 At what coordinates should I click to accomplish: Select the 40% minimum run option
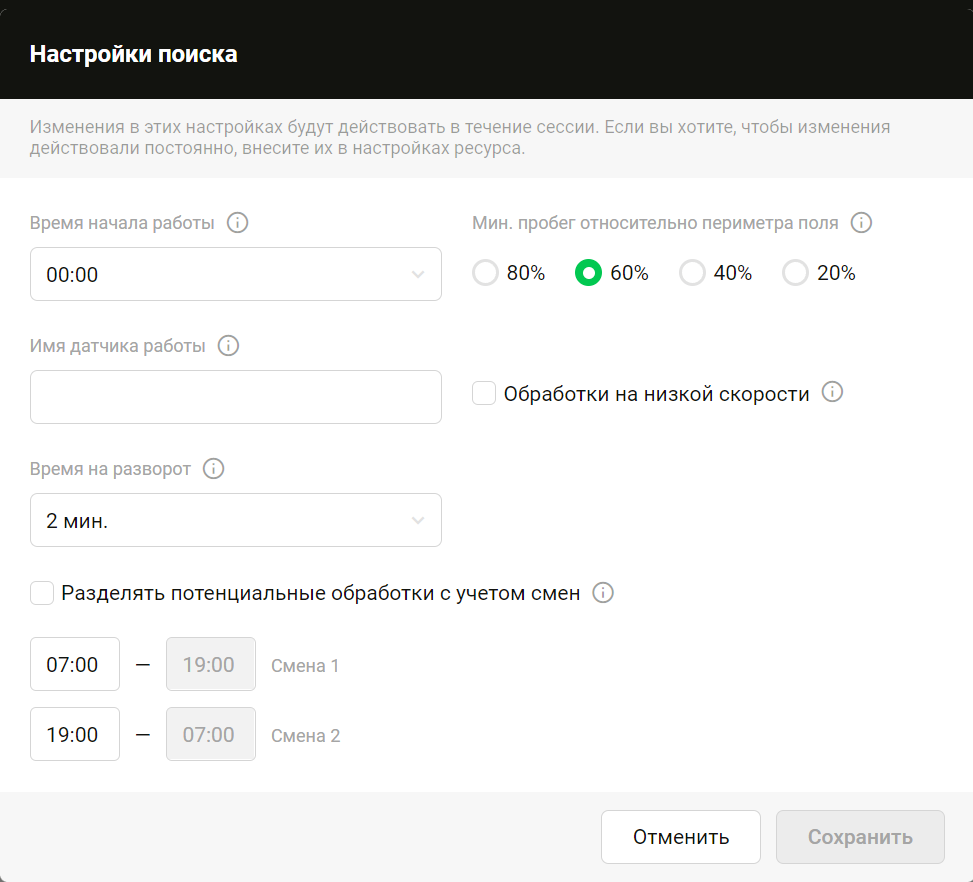point(692,272)
